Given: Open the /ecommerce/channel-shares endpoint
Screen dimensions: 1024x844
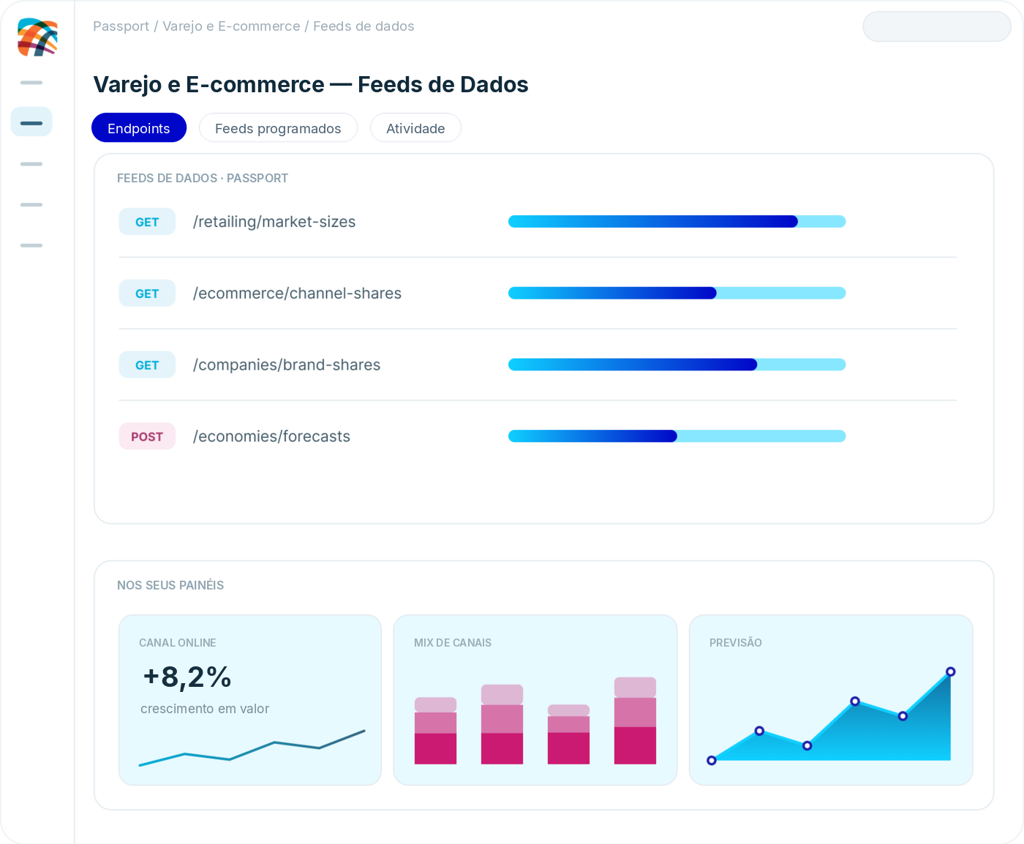Looking at the screenshot, I should [297, 293].
